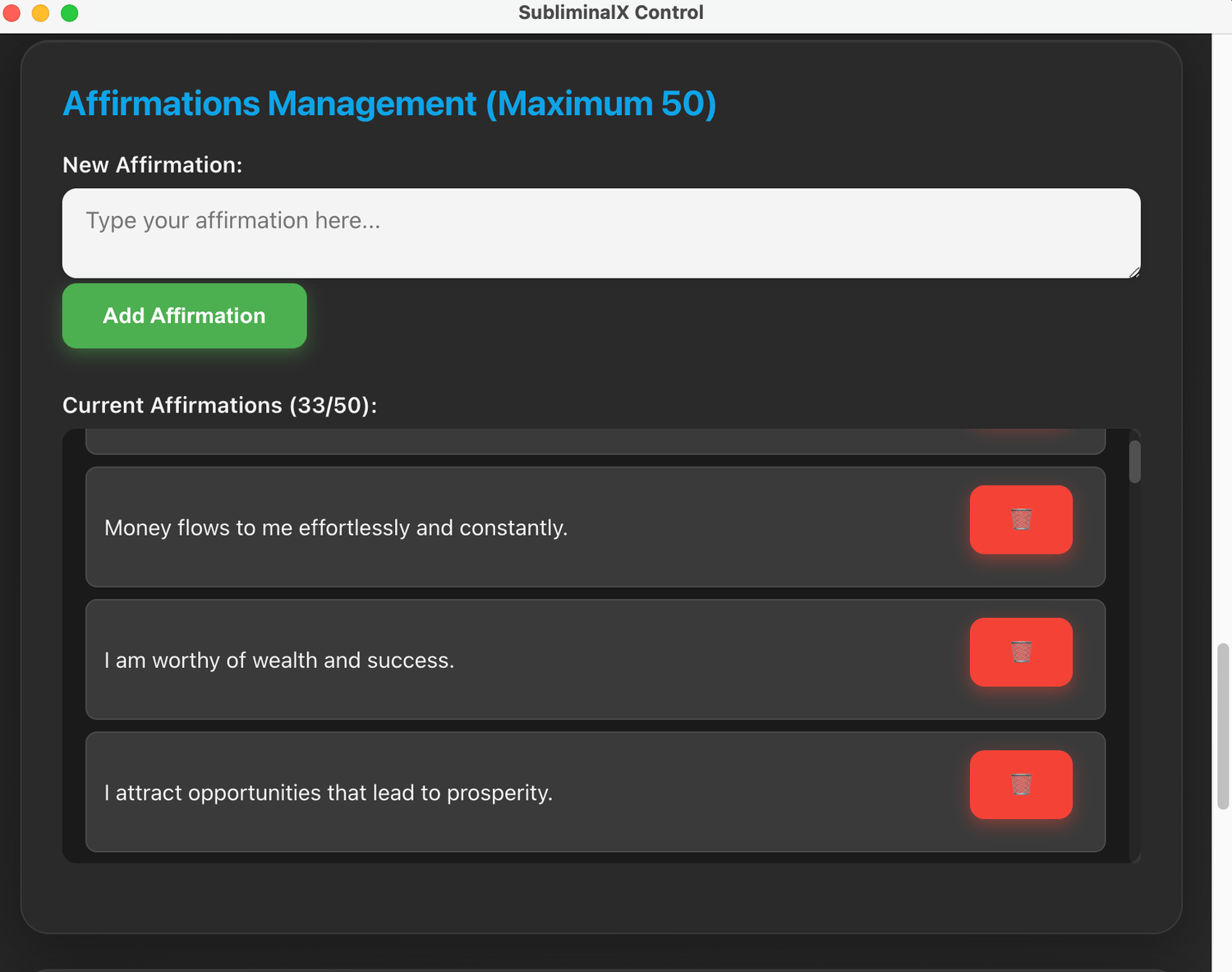Minimize the window with the yellow button
The image size is (1232, 972).
point(40,13)
